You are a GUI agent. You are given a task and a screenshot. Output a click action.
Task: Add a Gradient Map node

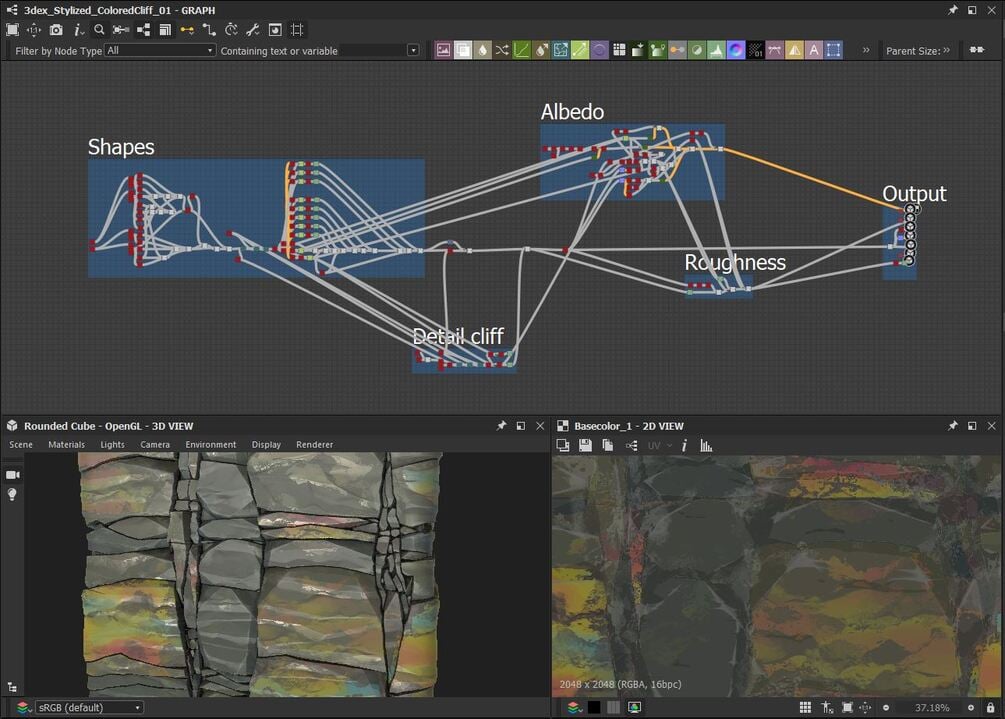tap(638, 50)
